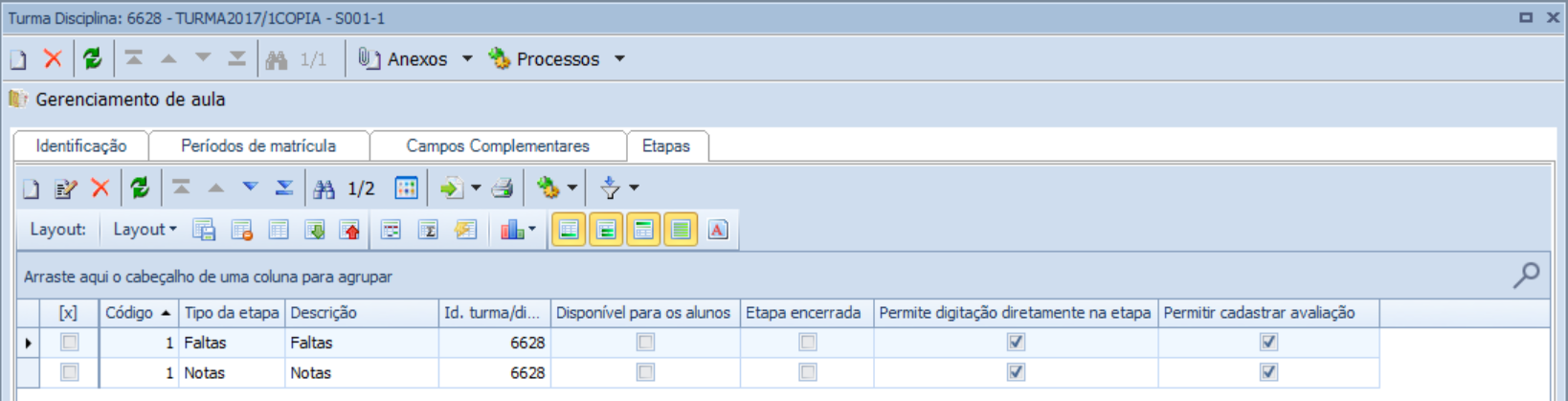Screen dimensions: 1568x401
Task: Click the plain table layout icon
Action: point(279,230)
